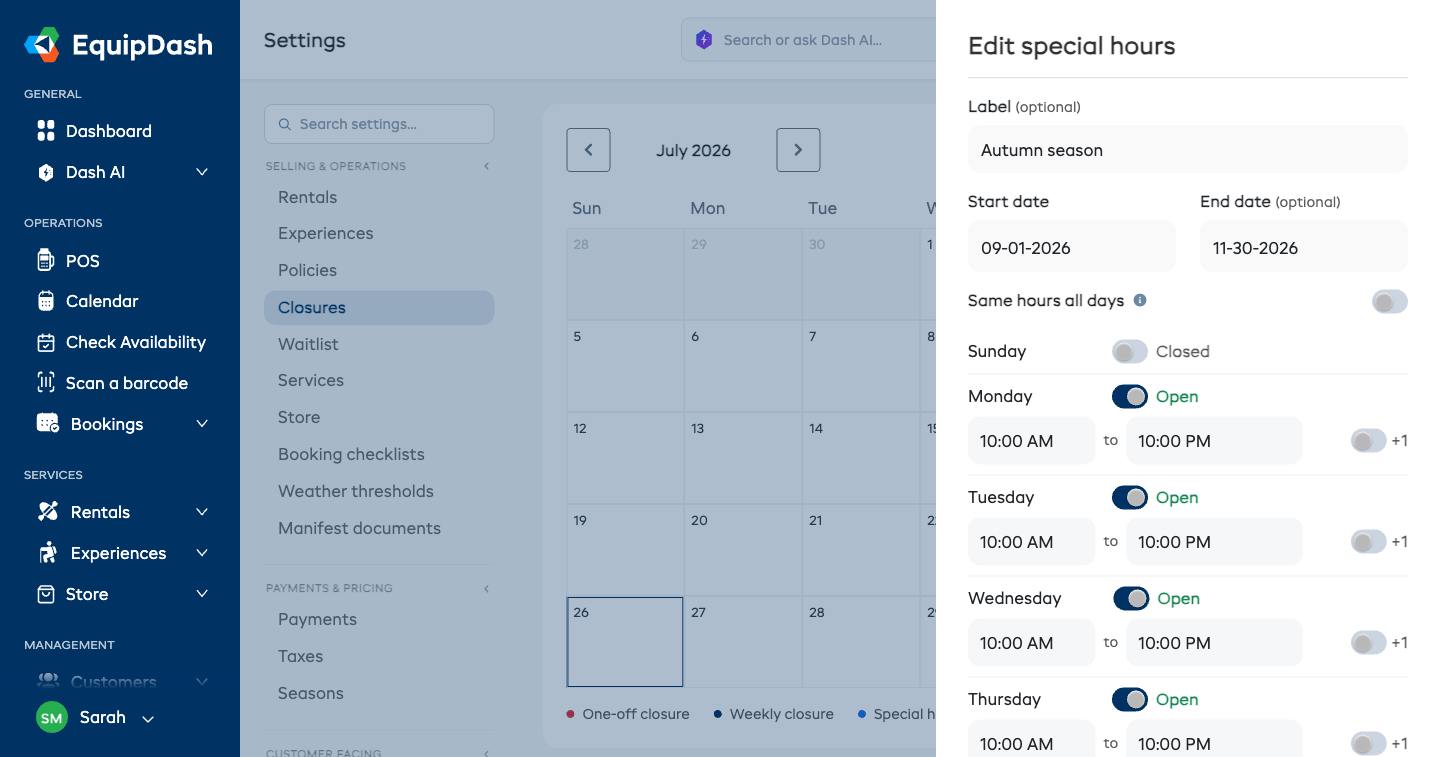Toggle Thursday open switch

pos(1130,699)
